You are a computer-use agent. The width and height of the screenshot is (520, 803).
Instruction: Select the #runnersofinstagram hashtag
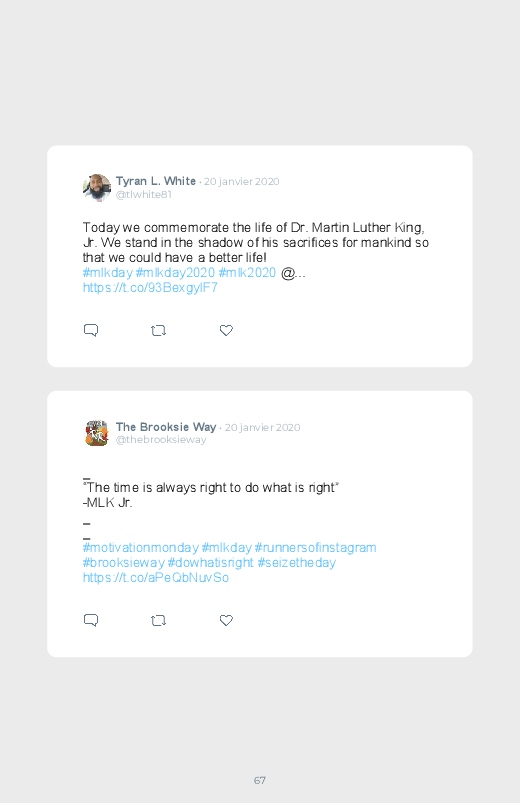coord(316,547)
